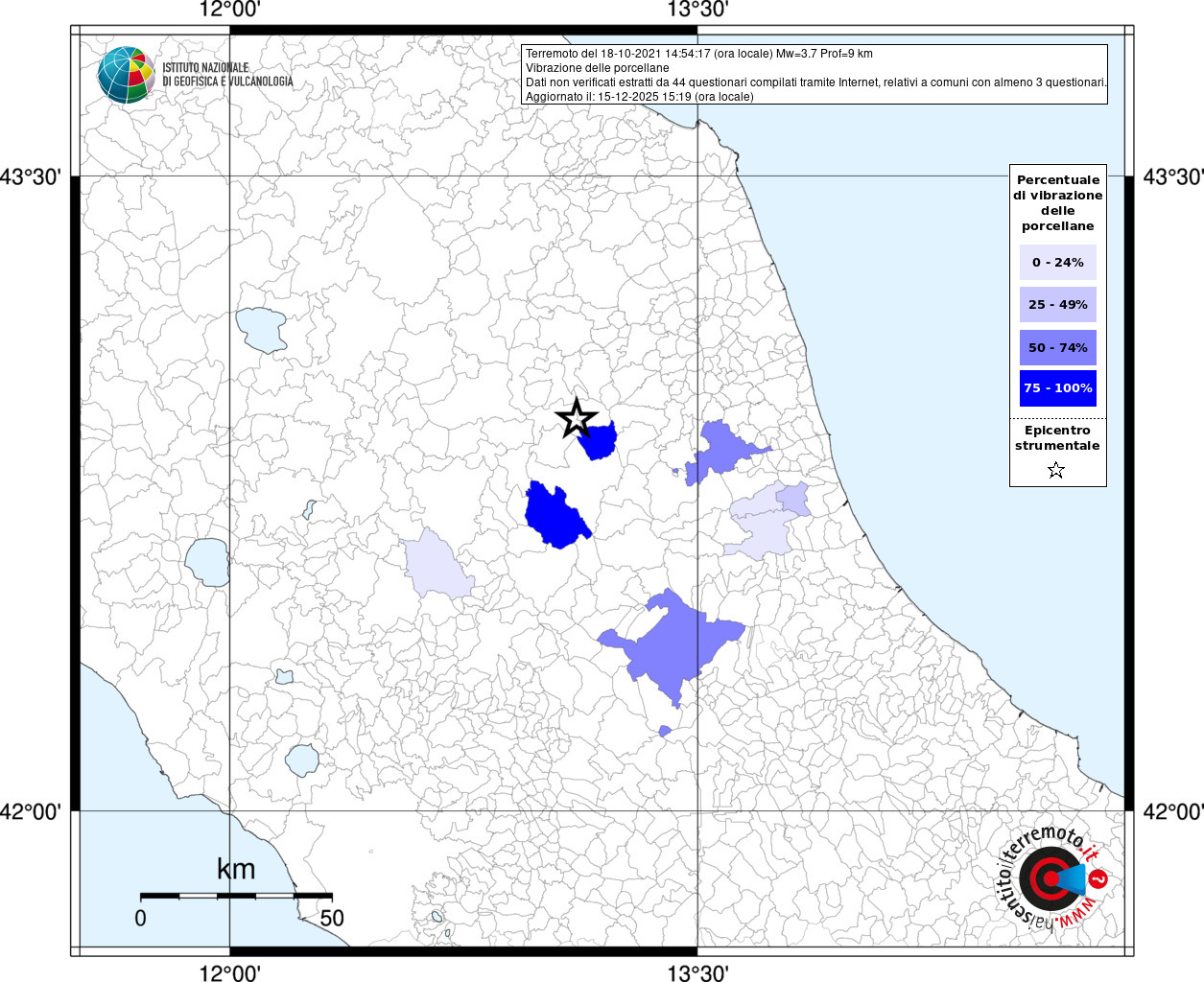Click the Lago Trasimeno lake shape
This screenshot has width=1204, height=982.
[x=261, y=331]
